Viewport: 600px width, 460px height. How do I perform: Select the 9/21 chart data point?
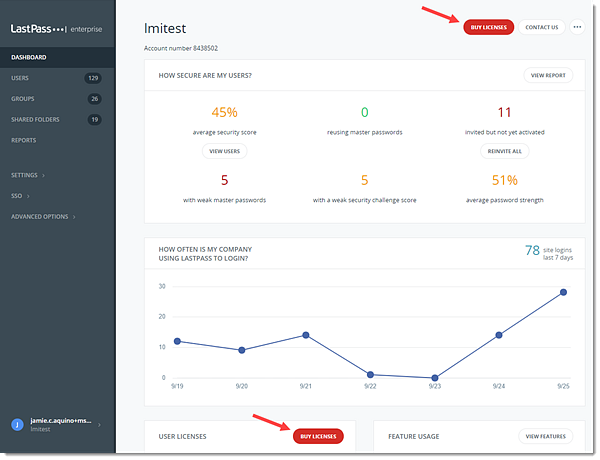click(x=306, y=335)
